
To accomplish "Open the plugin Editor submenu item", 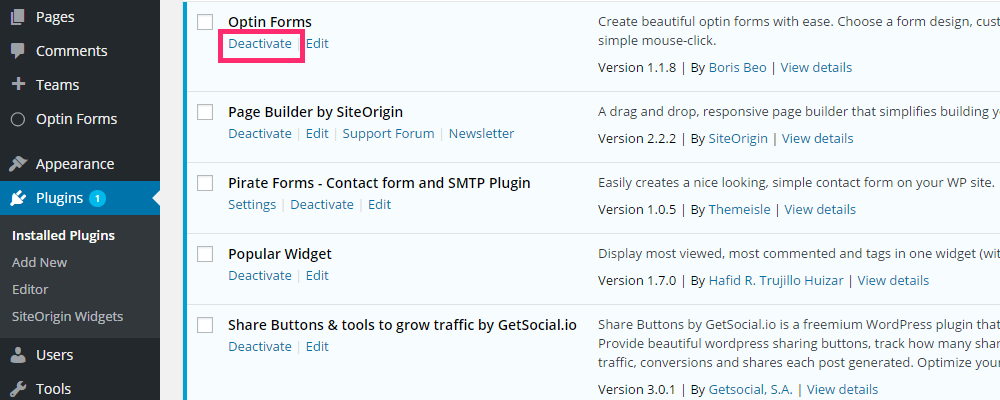I will pyautogui.click(x=30, y=289).
